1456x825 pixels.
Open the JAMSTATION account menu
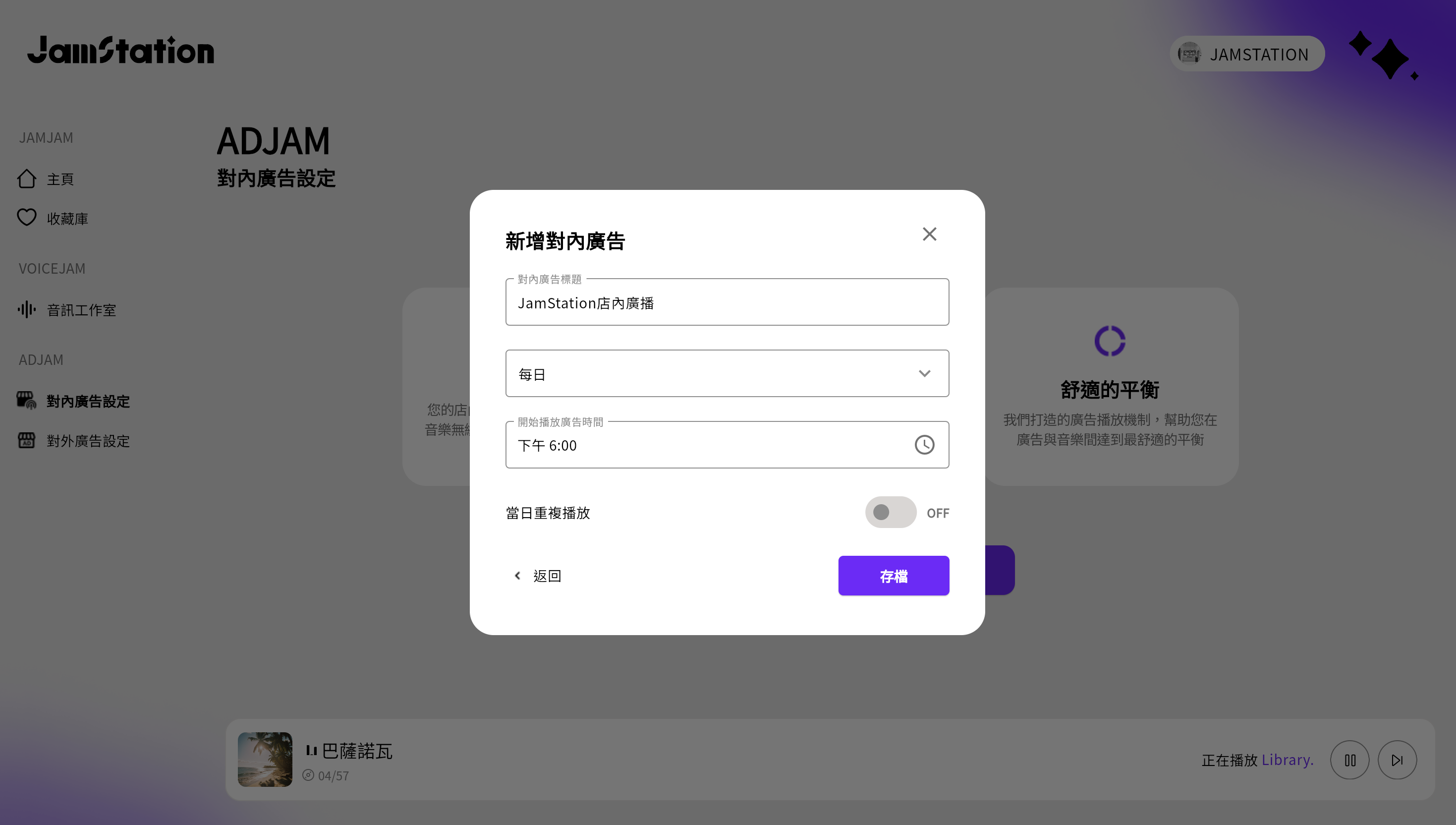1246,54
